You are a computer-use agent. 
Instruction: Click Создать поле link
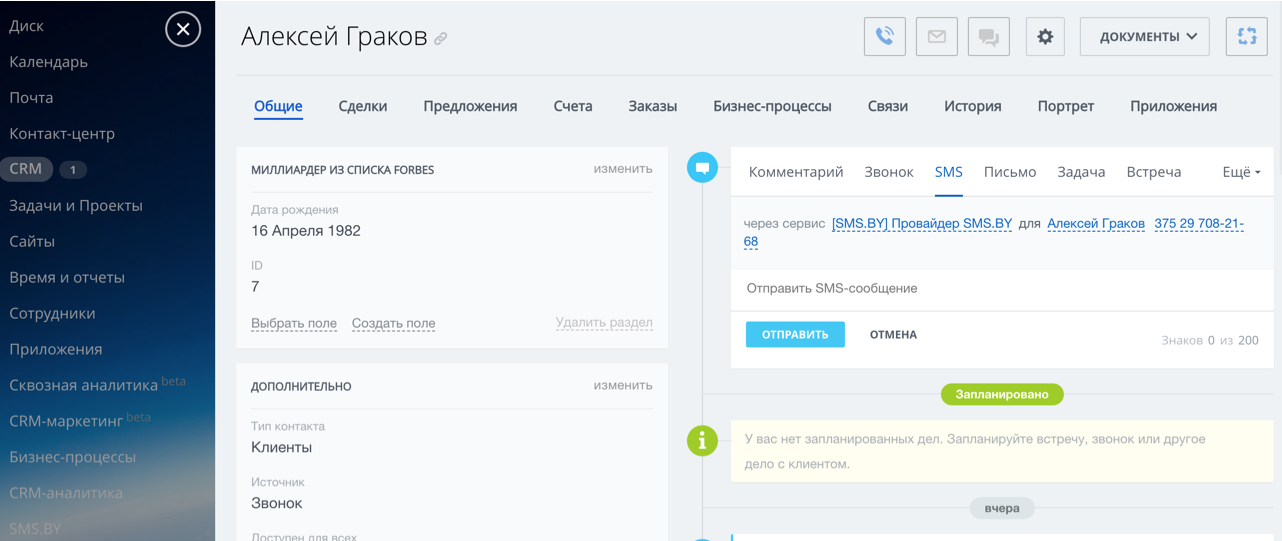pyautogui.click(x=393, y=323)
